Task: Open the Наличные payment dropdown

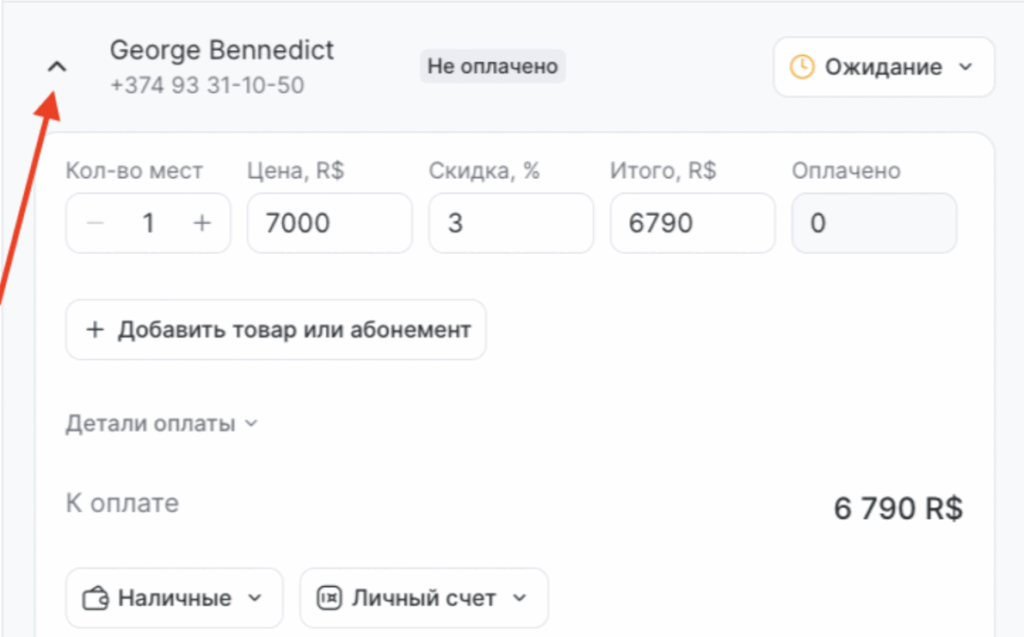Action: 174,598
